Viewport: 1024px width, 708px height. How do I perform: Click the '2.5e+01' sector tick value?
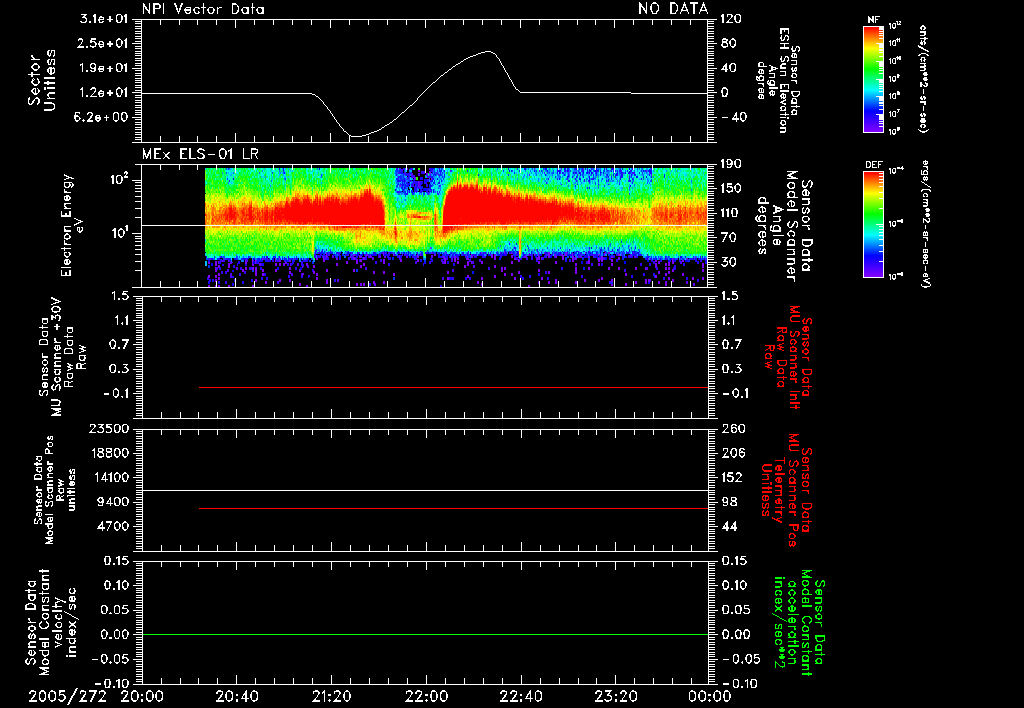click(103, 43)
